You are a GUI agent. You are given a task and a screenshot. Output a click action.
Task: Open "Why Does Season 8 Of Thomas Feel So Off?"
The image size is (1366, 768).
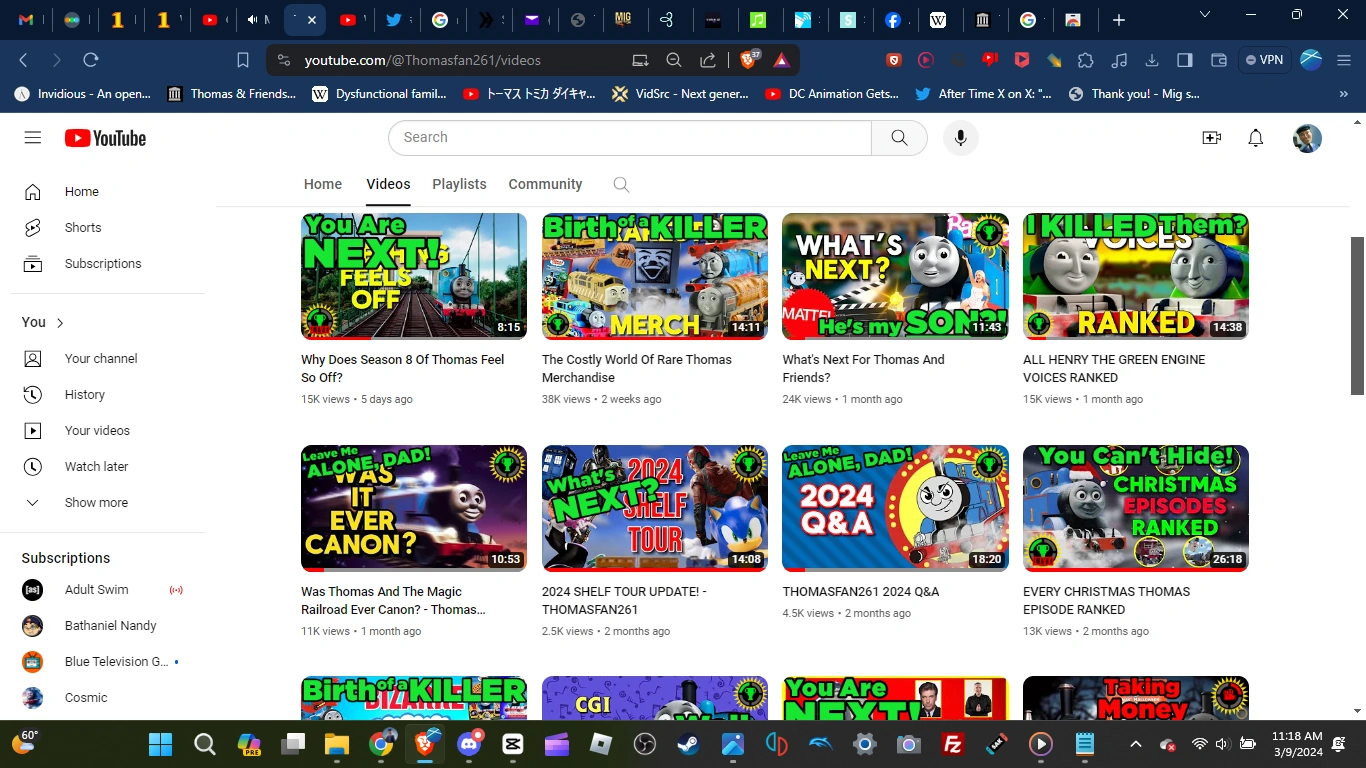(402, 368)
